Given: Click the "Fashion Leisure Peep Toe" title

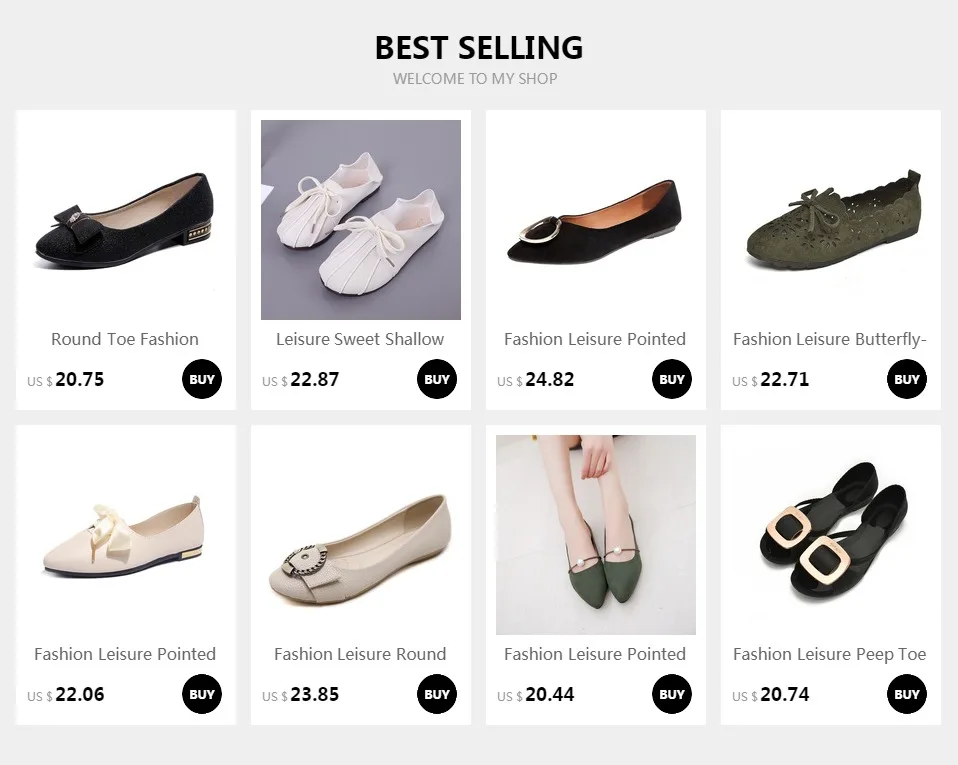Looking at the screenshot, I should pyautogui.click(x=830, y=654).
